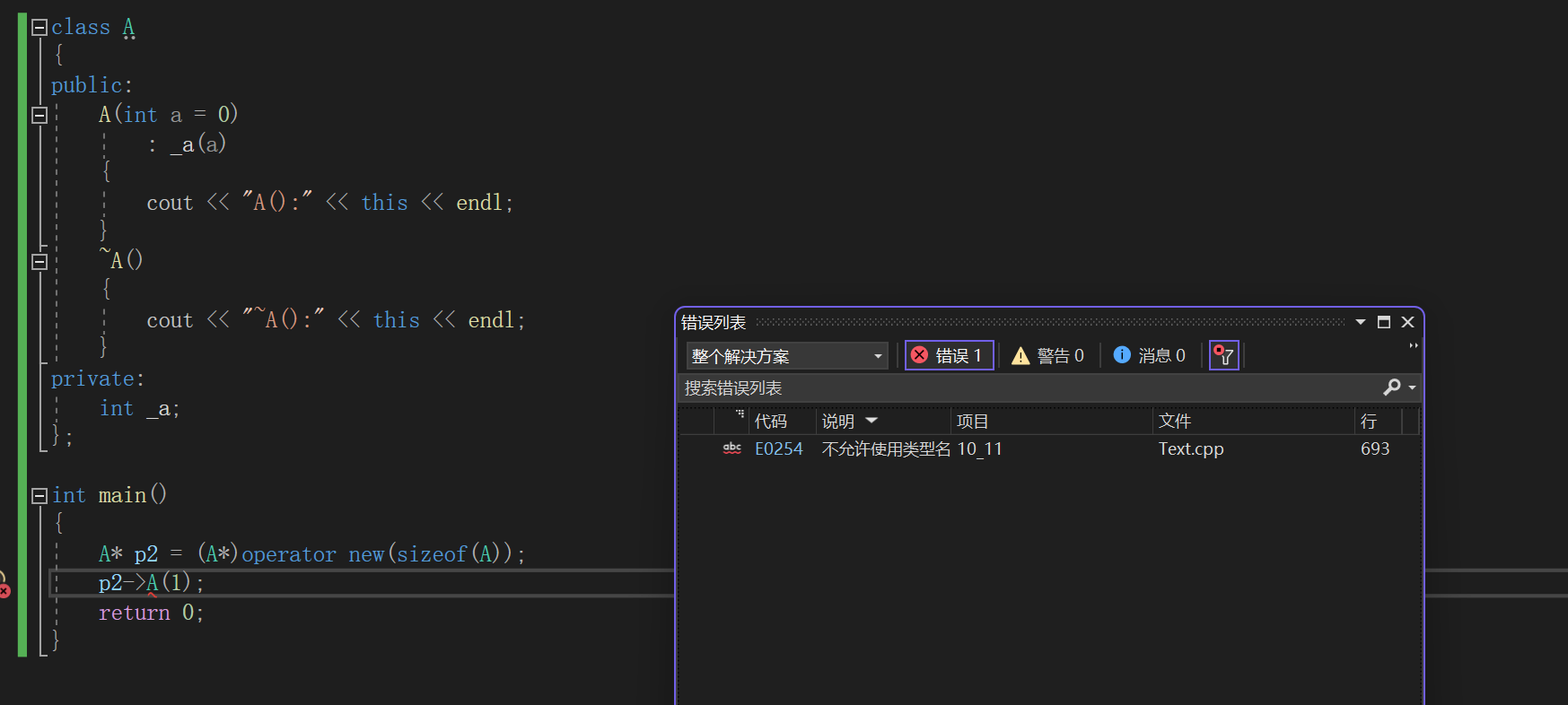
Task: Open the 说明 column filter dropdown arrow
Action: point(872,421)
